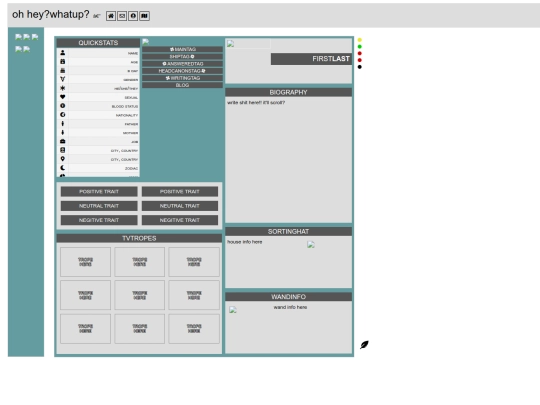
Task: Open the BLOG link
Action: (183, 85)
